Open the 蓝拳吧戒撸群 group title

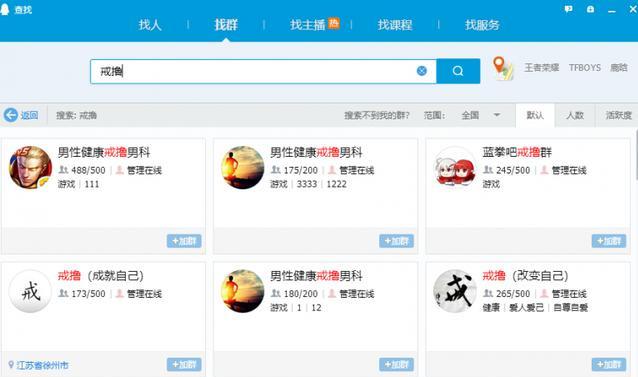pos(517,153)
